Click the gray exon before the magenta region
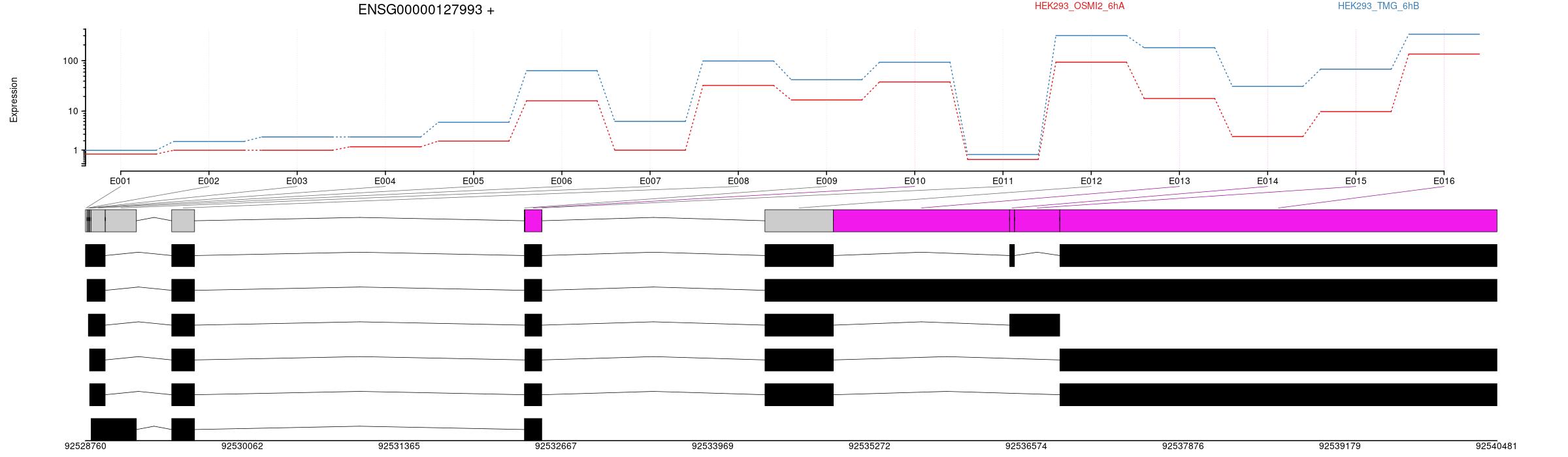Viewport: 1568px width, 457px height. [799, 221]
